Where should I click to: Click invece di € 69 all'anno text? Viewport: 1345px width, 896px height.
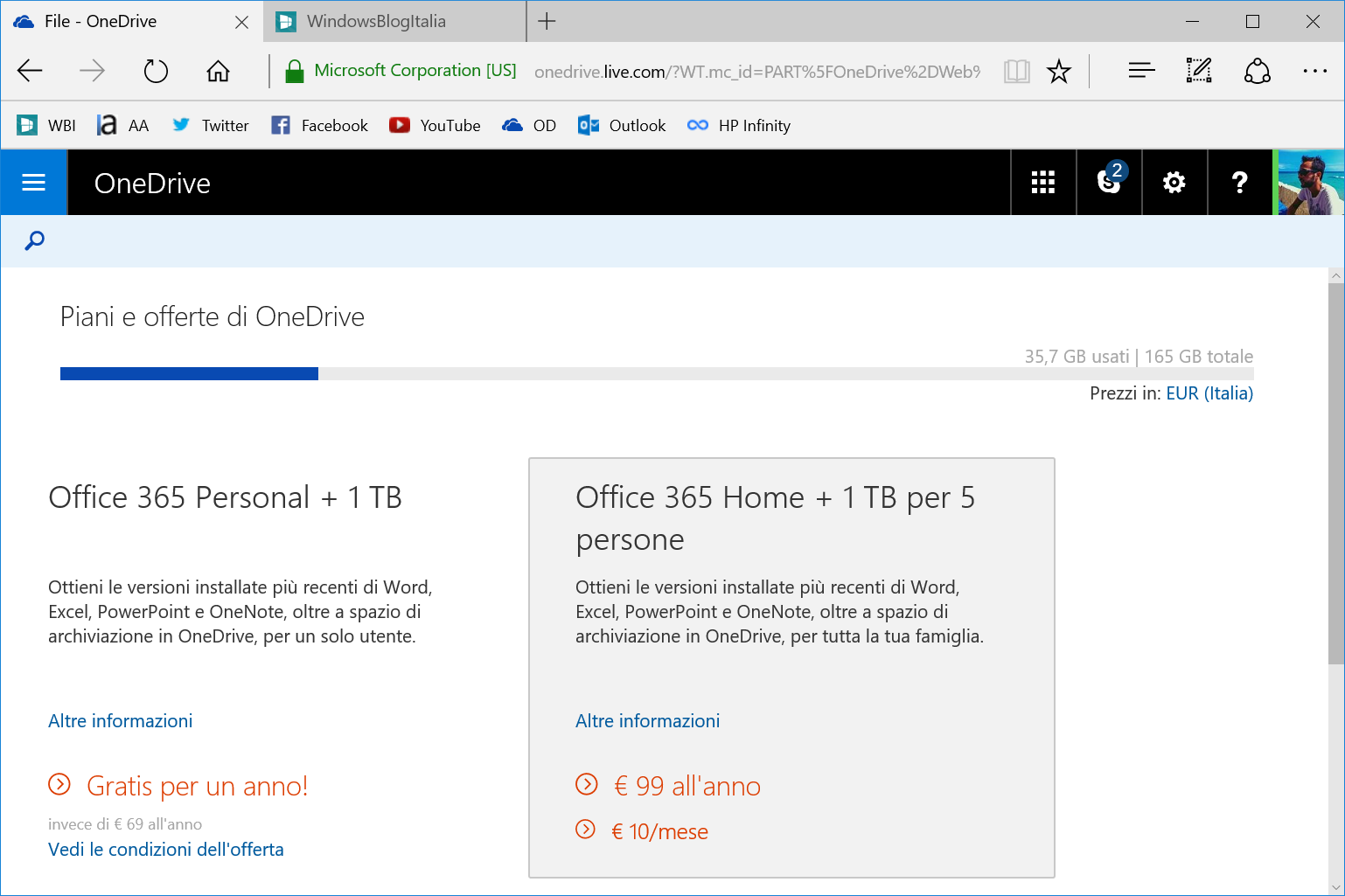pos(125,824)
